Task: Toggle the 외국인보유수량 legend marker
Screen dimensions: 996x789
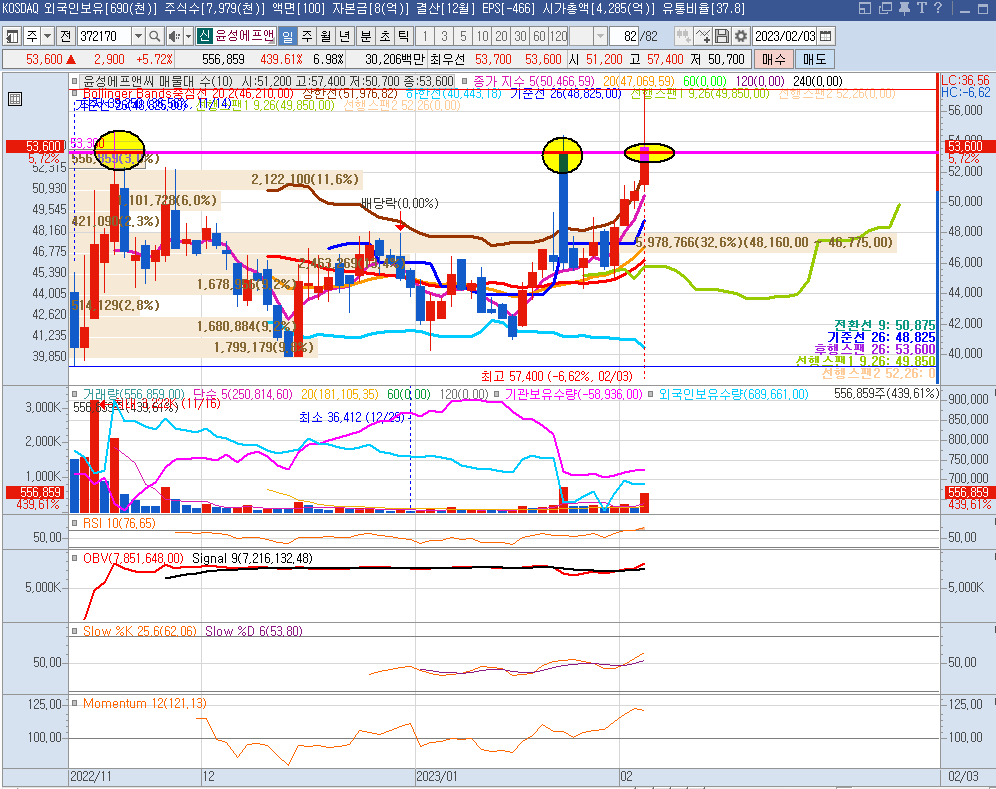Action: (x=650, y=394)
